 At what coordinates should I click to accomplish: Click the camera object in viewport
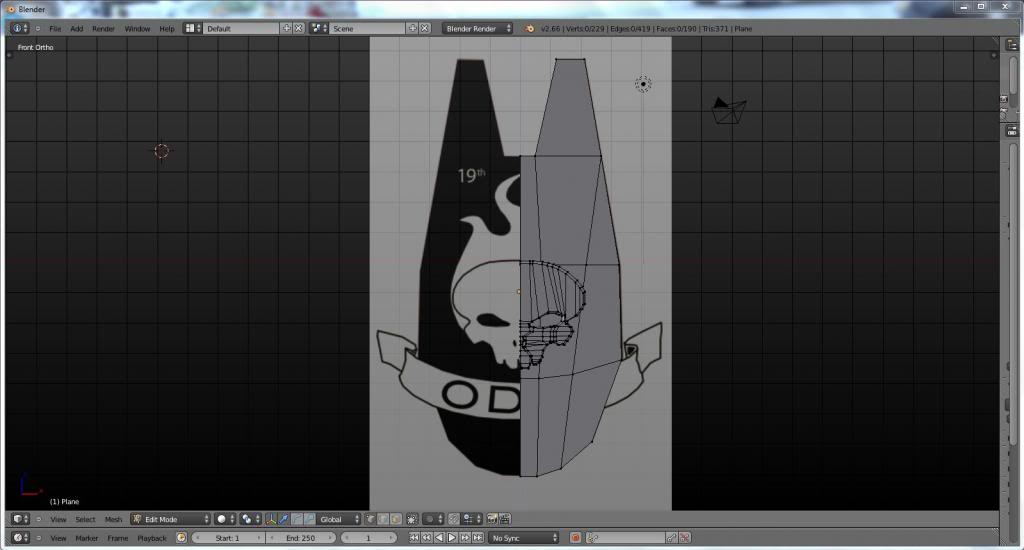pyautogui.click(x=728, y=110)
